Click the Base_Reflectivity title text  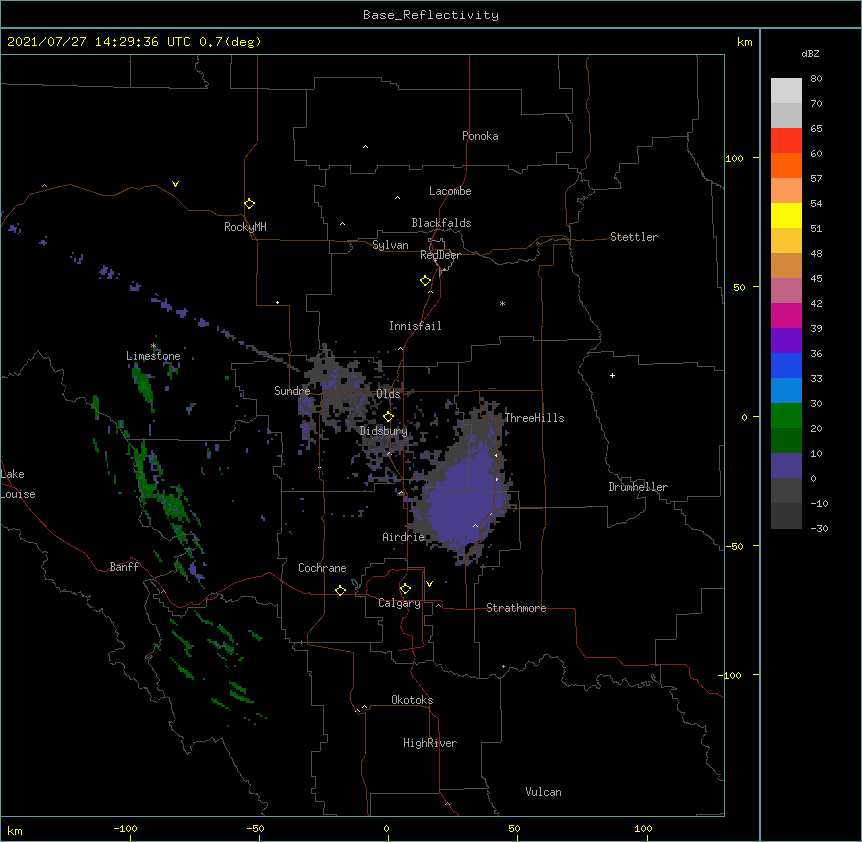[x=431, y=15]
